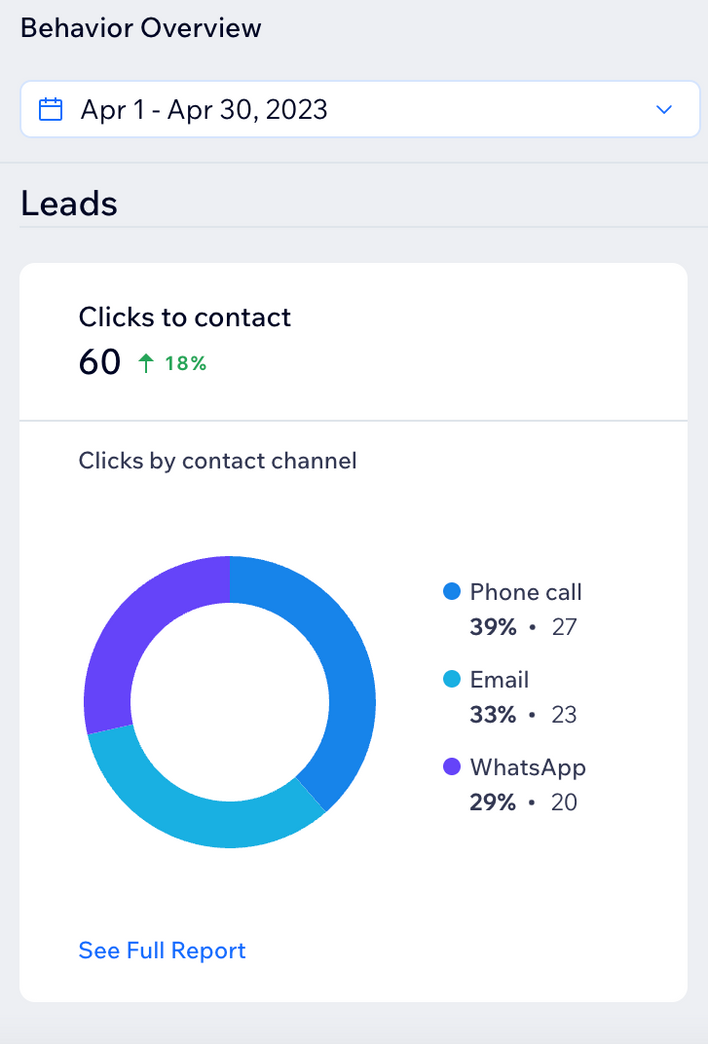
Task: Select the cyan Email donut segment
Action: (x=200, y=805)
